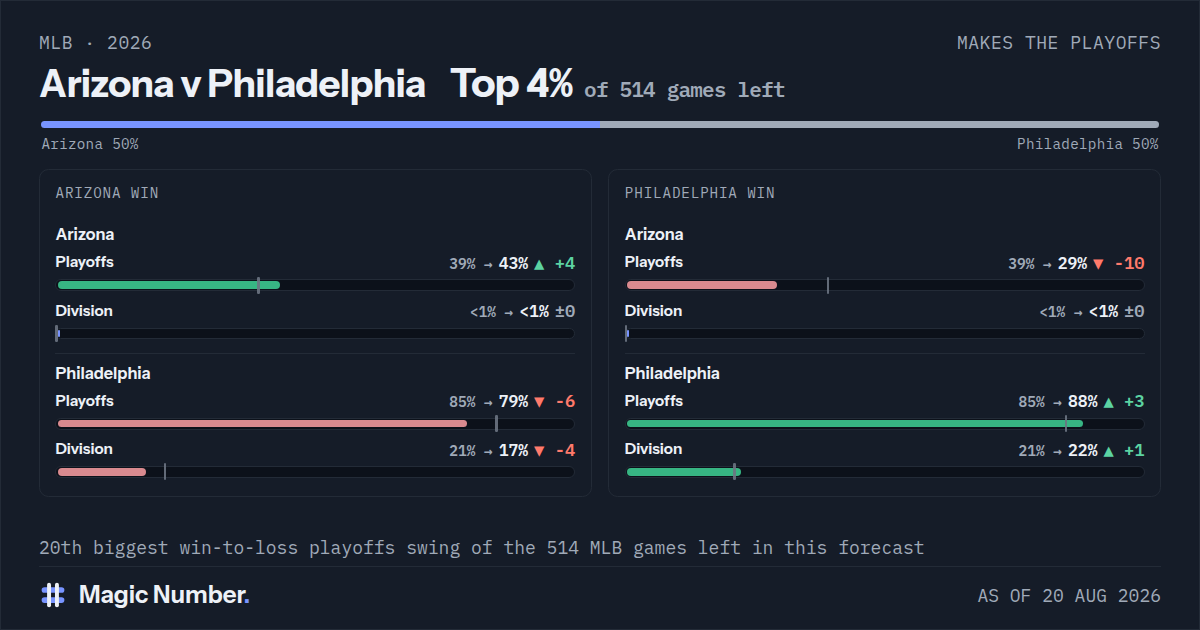The image size is (1200, 630).
Task: Click the Magic Number hash logo icon
Action: 53,595
